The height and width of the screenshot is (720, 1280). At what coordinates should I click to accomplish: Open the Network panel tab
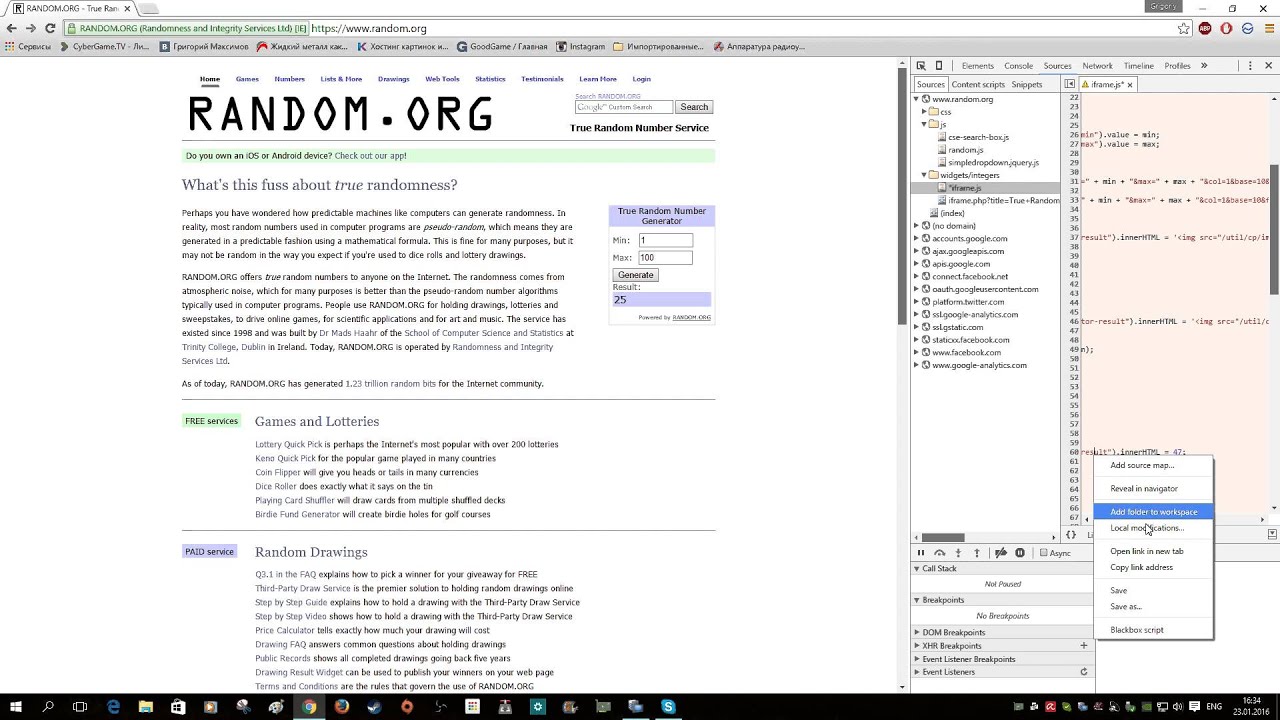point(1097,66)
